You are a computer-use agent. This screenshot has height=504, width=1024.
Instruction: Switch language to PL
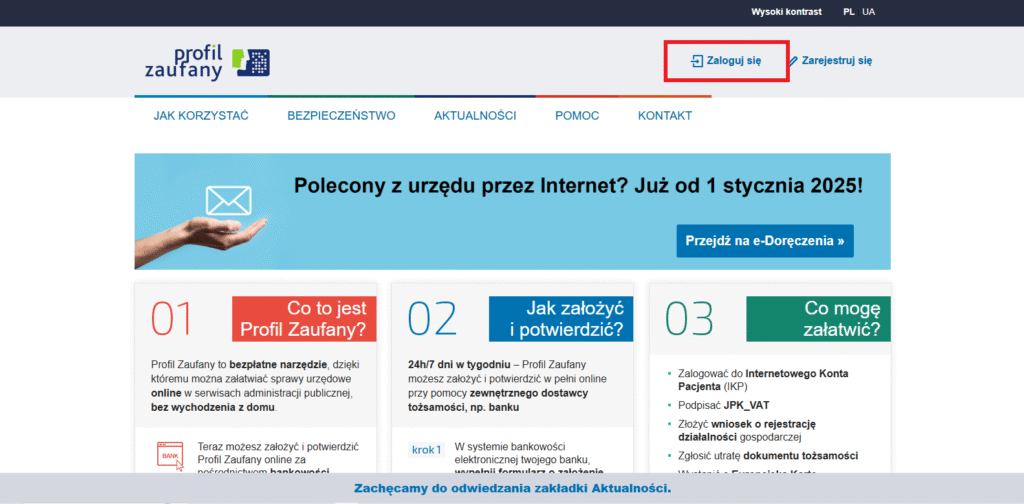tap(848, 12)
